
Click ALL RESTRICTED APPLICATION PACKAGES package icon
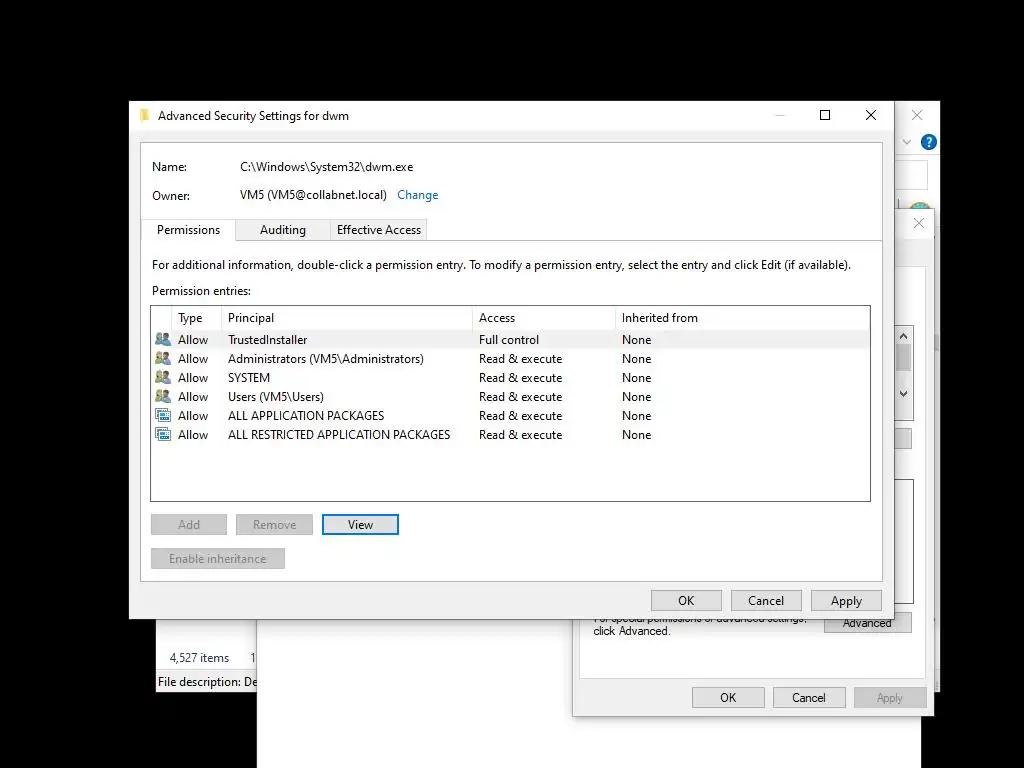[163, 434]
